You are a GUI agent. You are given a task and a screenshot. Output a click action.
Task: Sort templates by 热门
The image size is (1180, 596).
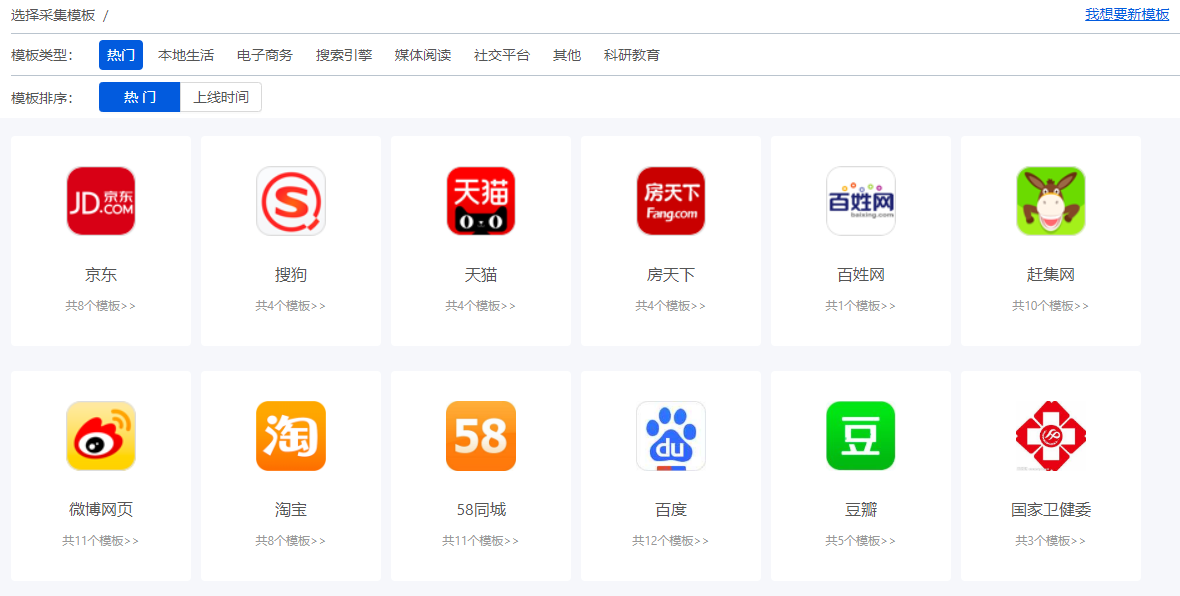[140, 97]
